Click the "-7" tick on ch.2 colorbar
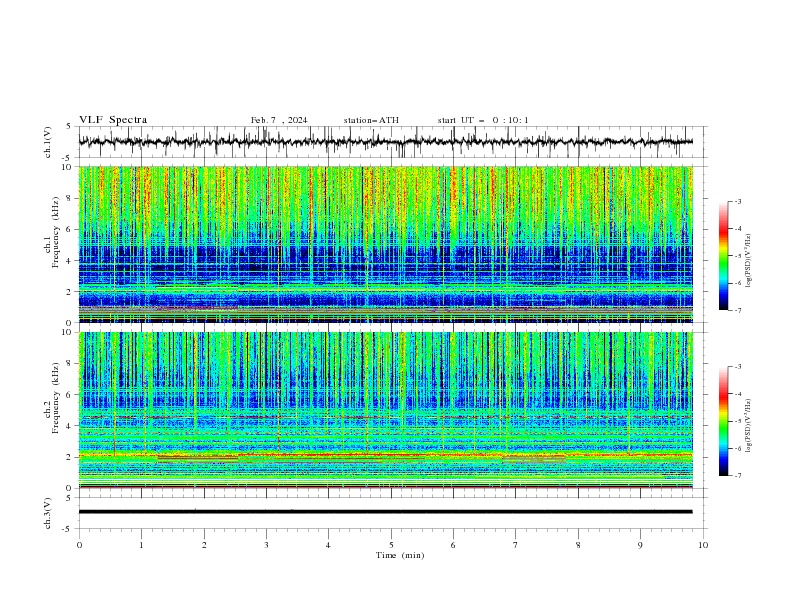The image size is (792, 612). tap(737, 475)
